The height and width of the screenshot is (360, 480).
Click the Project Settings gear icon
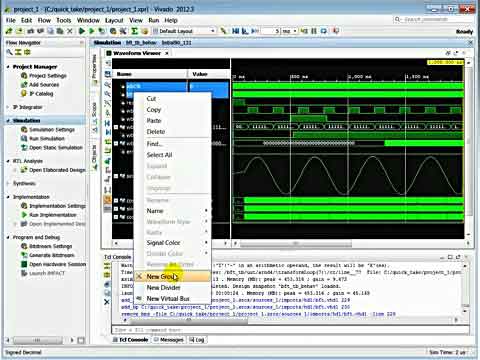pyautogui.click(x=24, y=76)
